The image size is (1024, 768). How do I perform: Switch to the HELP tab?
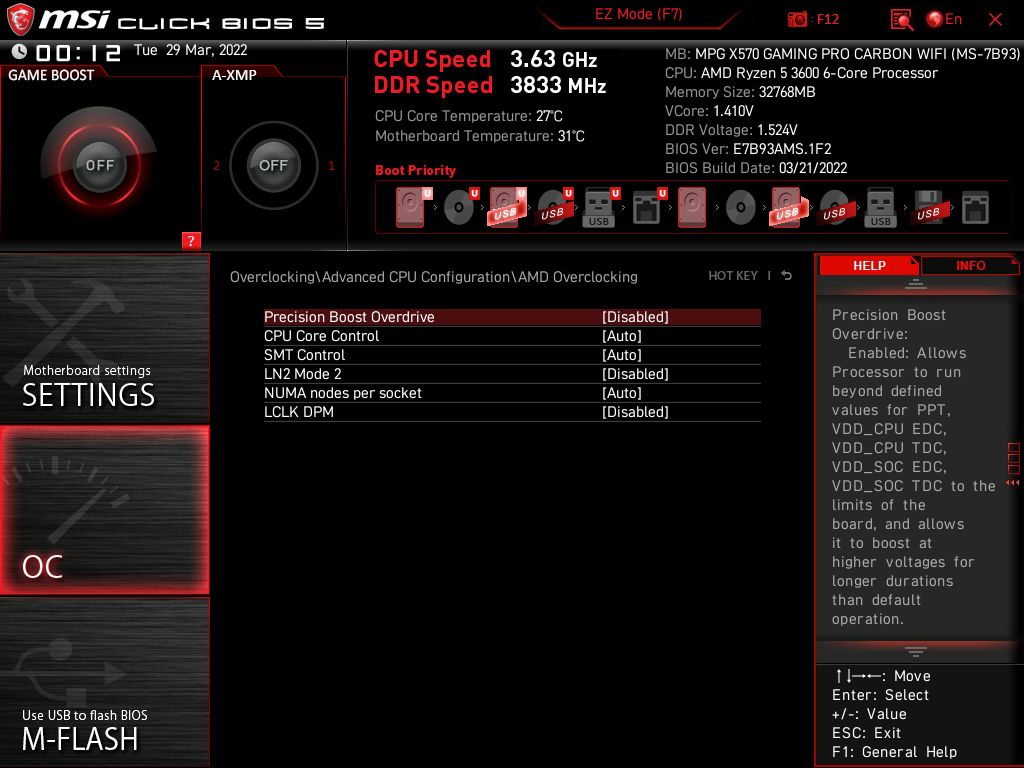(x=869, y=265)
